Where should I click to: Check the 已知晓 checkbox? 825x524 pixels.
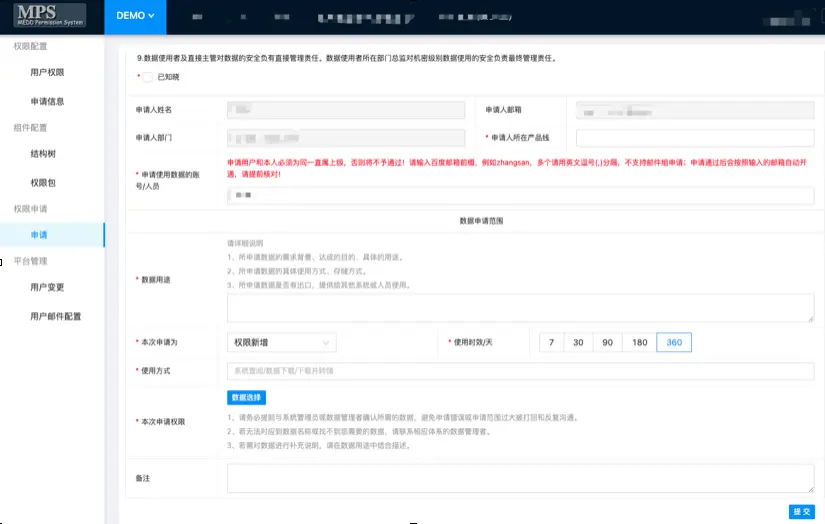point(148,77)
